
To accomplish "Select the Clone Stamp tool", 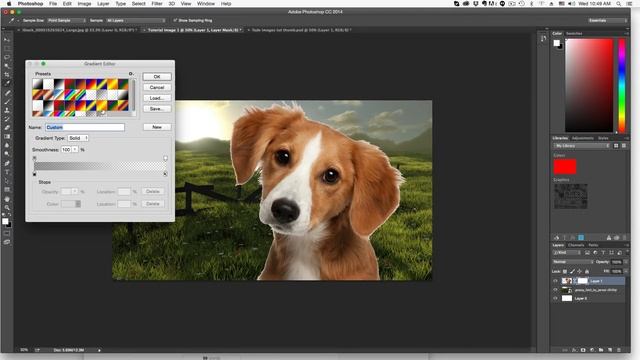I will tap(7, 110).
